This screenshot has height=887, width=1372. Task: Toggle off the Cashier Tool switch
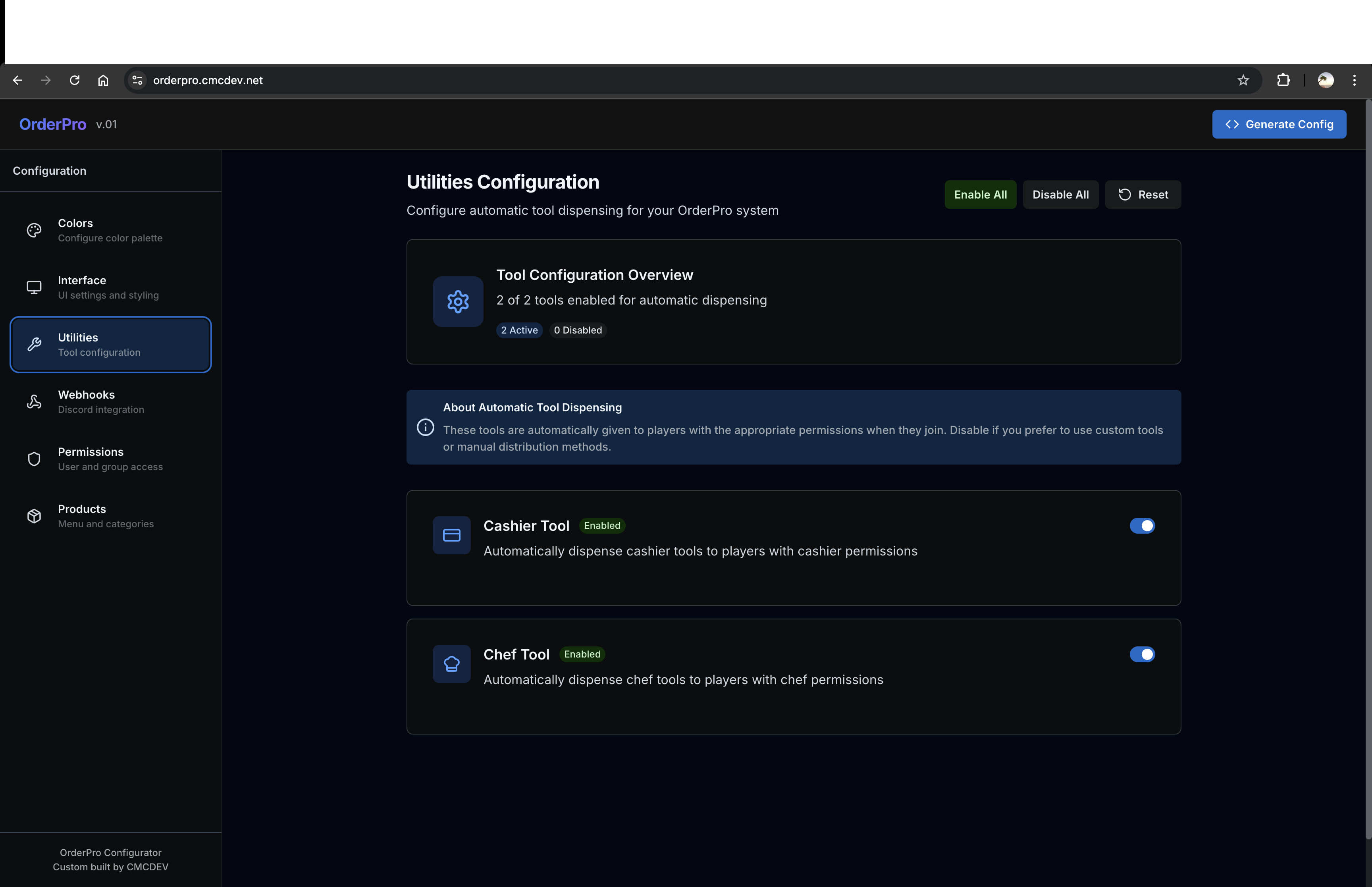point(1142,526)
